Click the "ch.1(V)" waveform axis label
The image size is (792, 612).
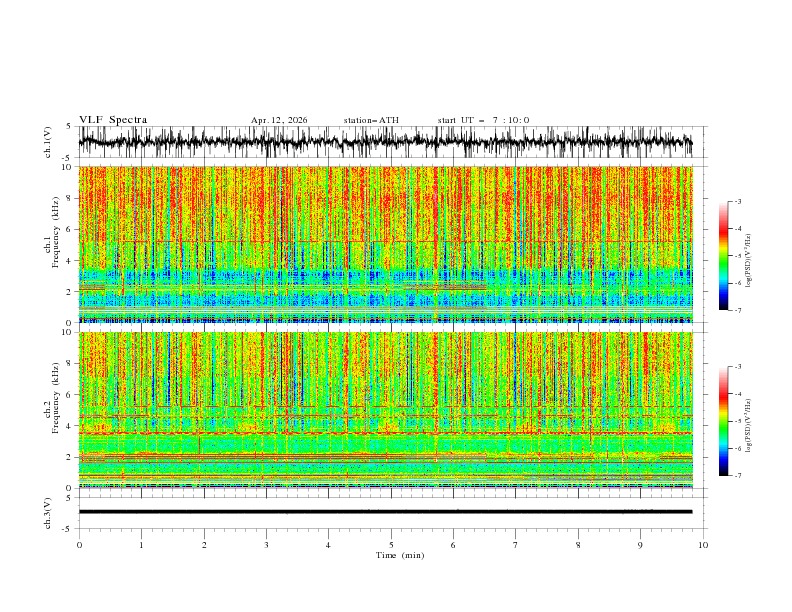48,142
